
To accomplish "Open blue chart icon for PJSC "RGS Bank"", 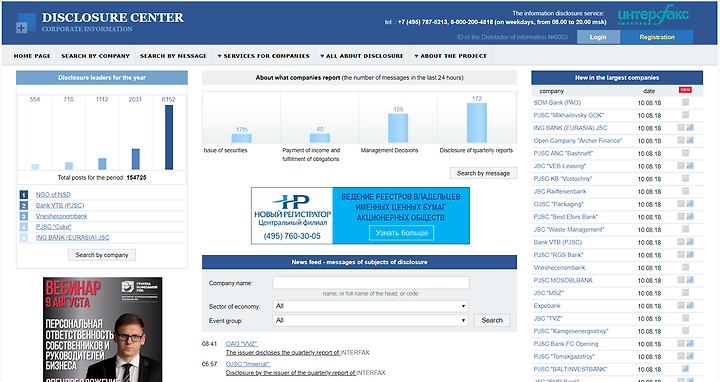I will point(690,255).
